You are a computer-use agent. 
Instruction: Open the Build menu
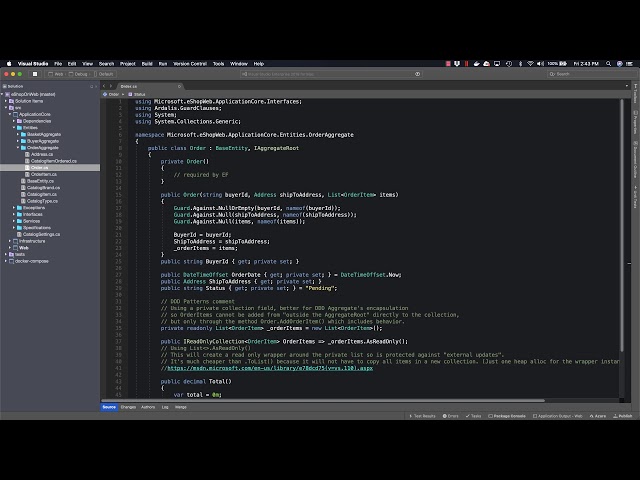(147, 64)
